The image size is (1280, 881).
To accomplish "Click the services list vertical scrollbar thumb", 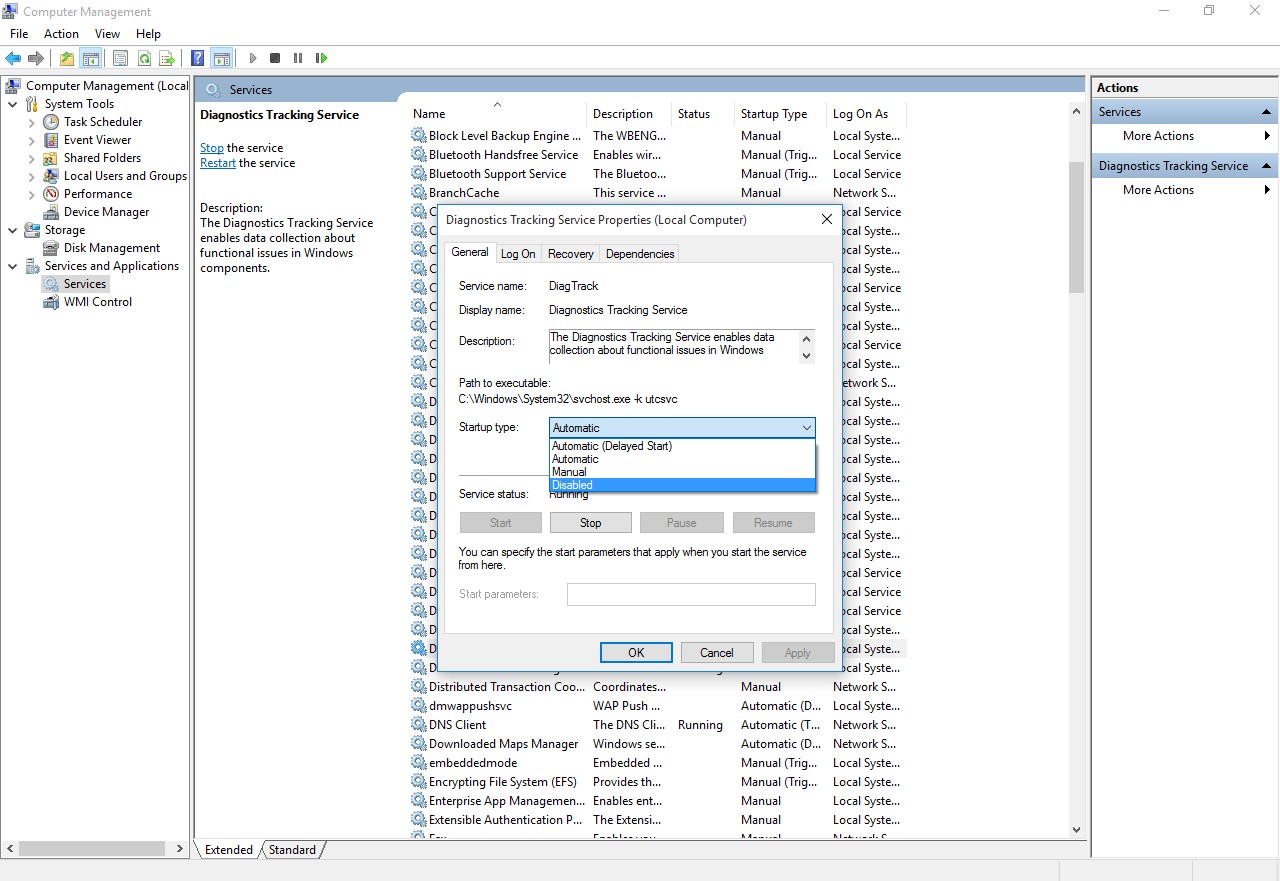I will (x=1076, y=227).
